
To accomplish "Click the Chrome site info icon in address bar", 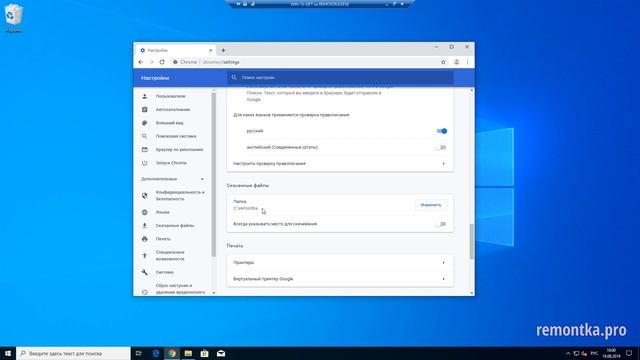I will (175, 62).
